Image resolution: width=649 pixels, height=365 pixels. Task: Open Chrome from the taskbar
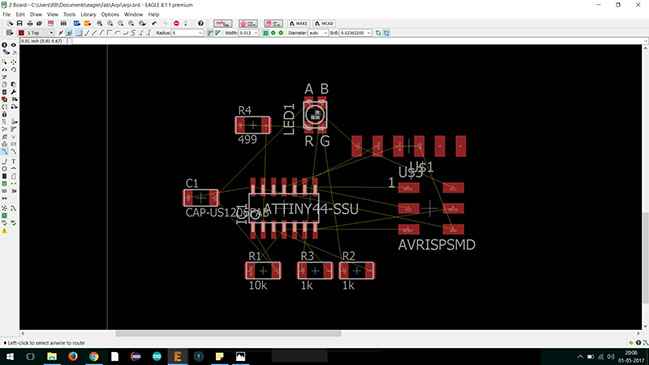(x=94, y=356)
